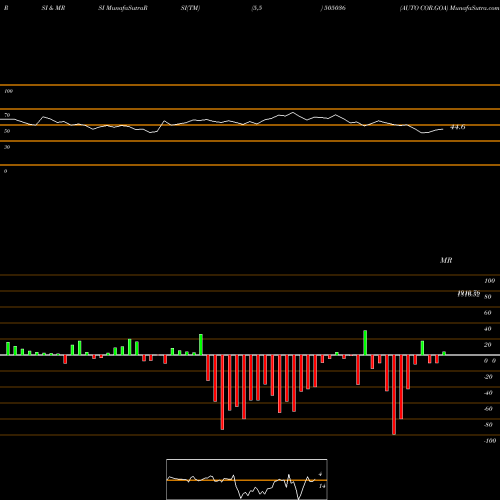Click the header text "SI MunafaSutraR"
500x500 pixels.
pyautogui.click(x=123, y=8)
